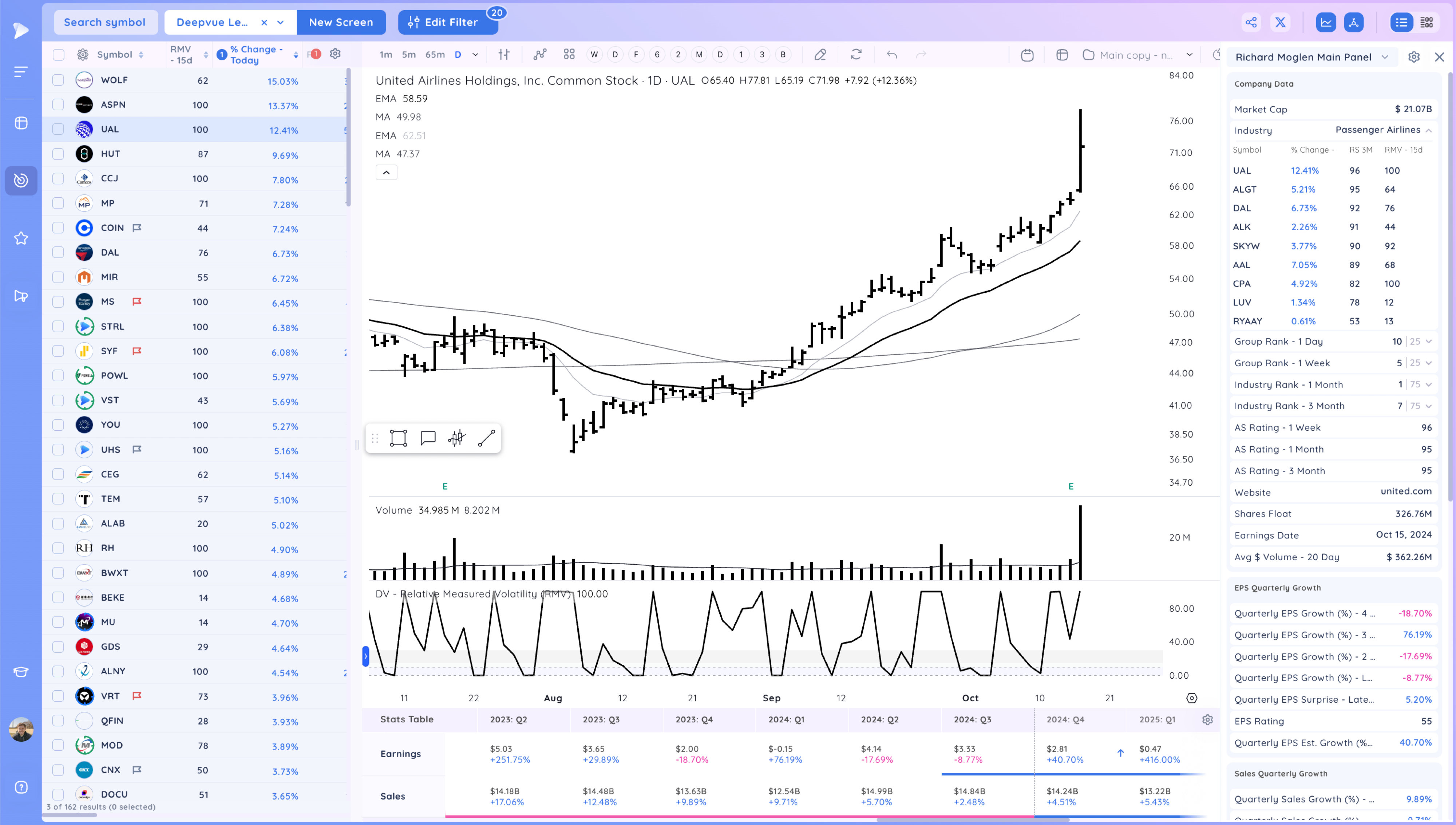Click the indicators icon in chart toolbar
Image resolution: width=1456 pixels, height=825 pixels.
click(x=540, y=54)
